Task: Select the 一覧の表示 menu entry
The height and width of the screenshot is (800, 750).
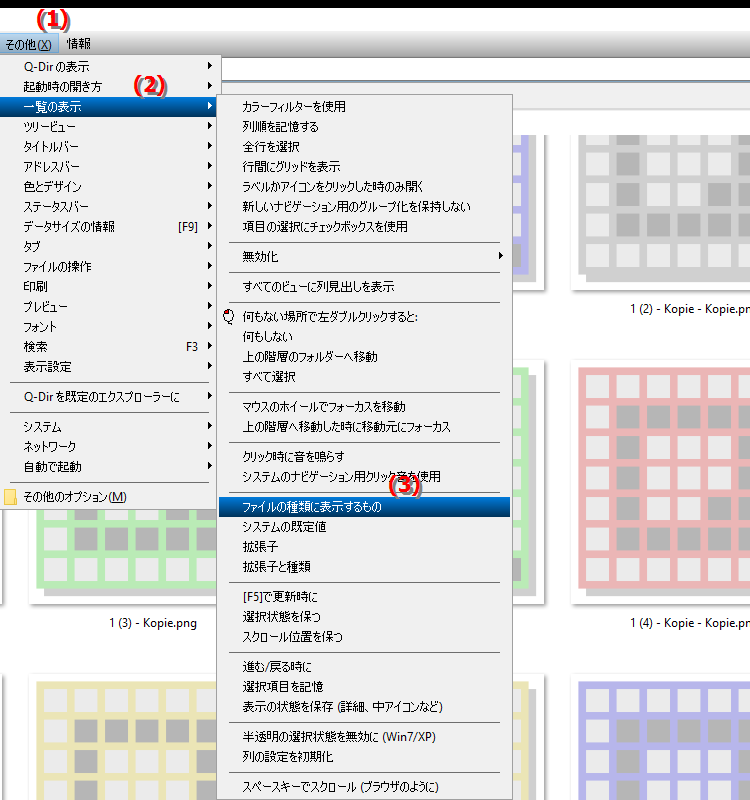Action: pos(109,107)
